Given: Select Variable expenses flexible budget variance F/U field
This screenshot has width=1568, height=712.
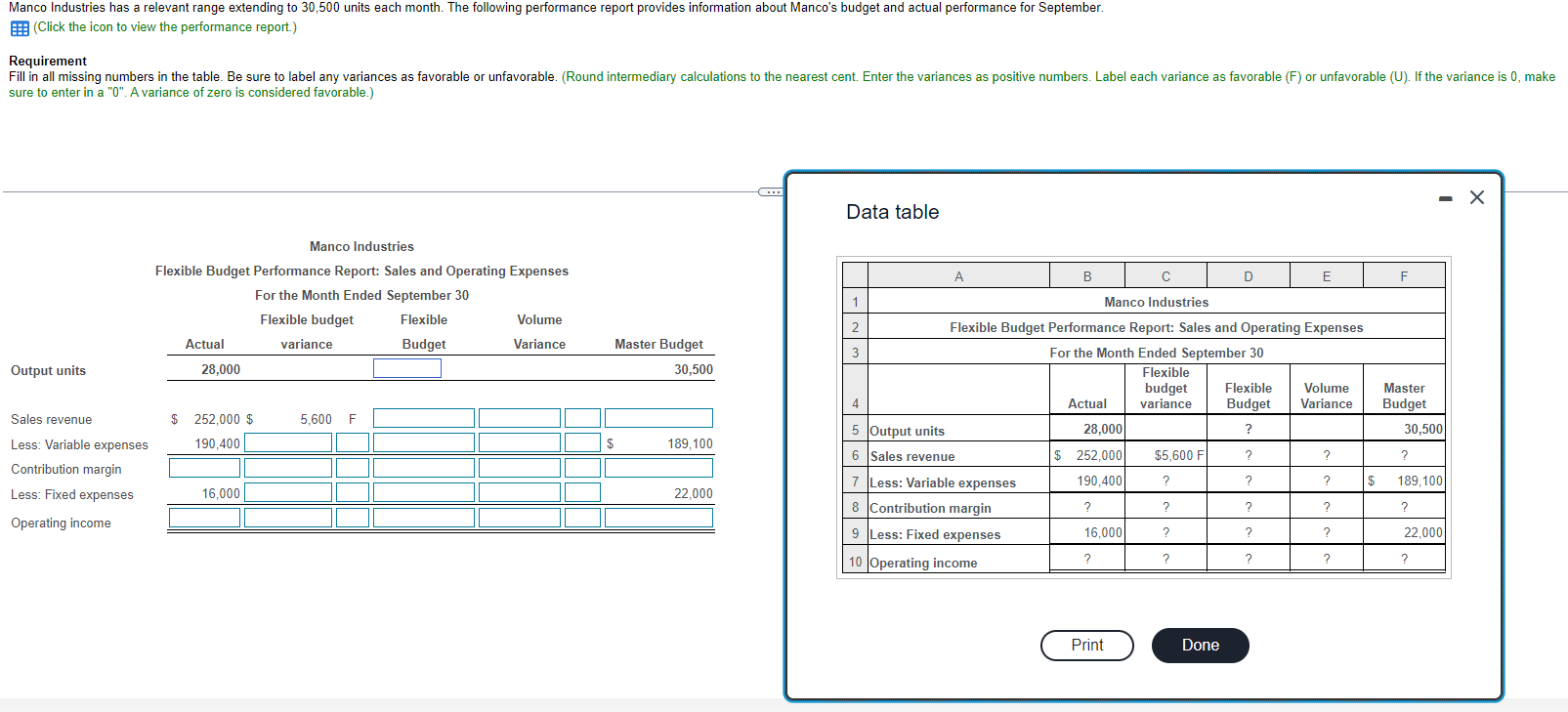Looking at the screenshot, I should [353, 442].
